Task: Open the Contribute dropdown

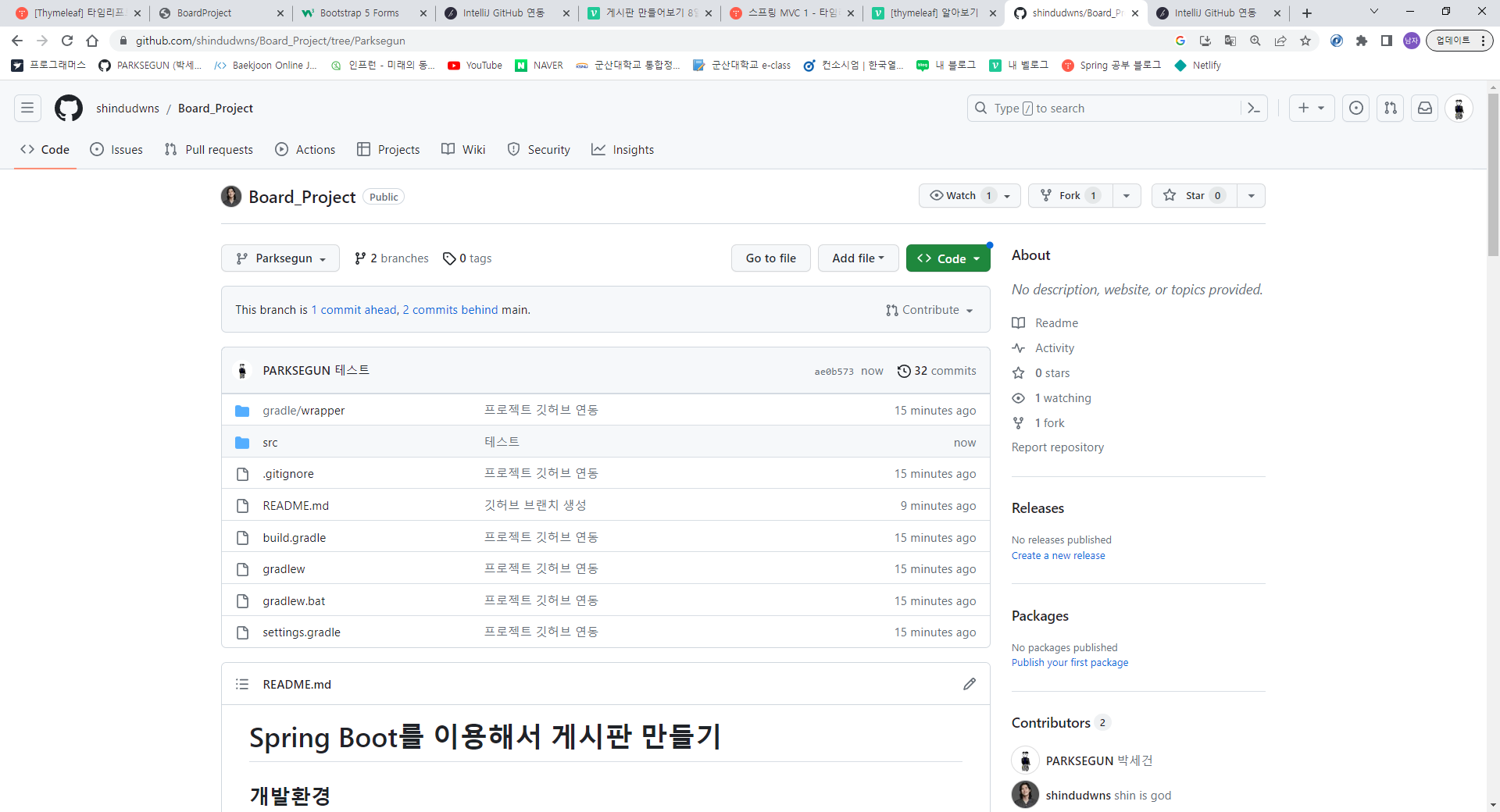Action: (x=930, y=310)
